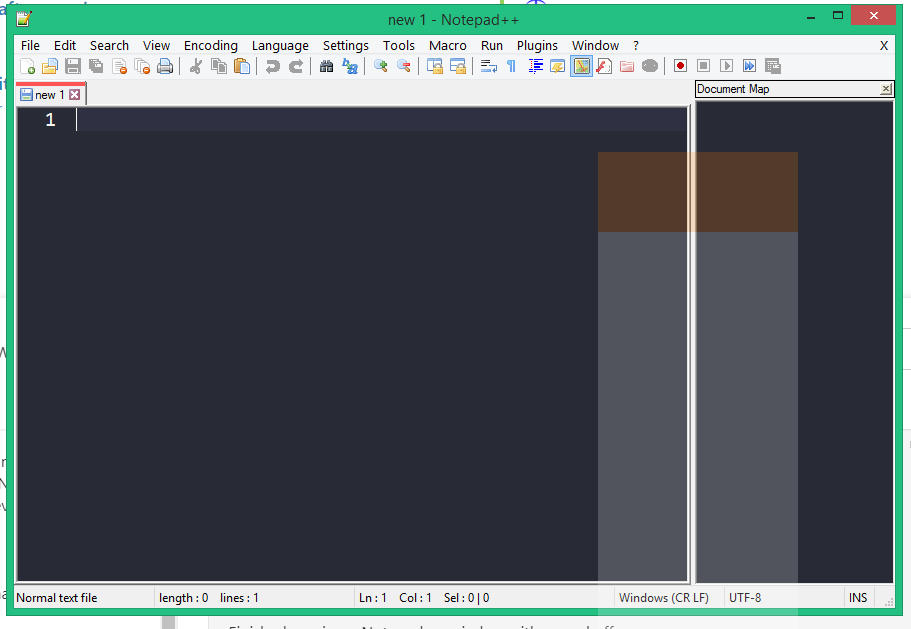Cut selection with the scissors icon

196,66
